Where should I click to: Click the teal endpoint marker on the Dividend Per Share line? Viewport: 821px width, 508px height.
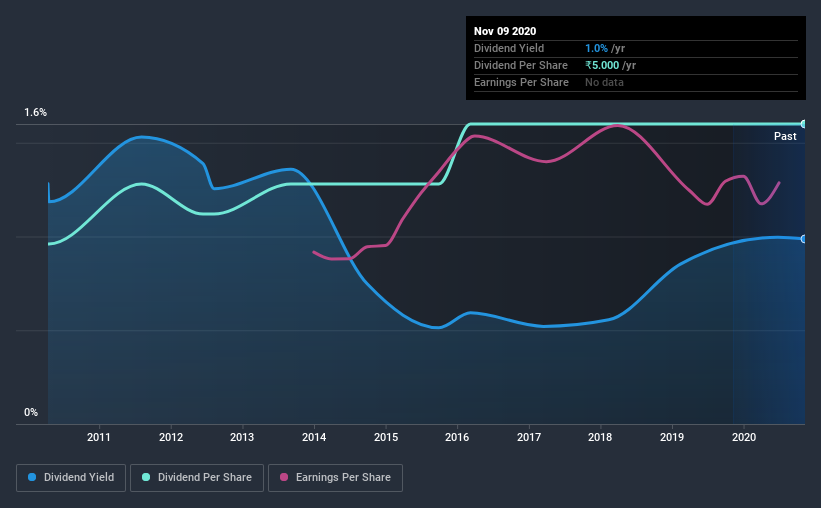(x=804, y=124)
